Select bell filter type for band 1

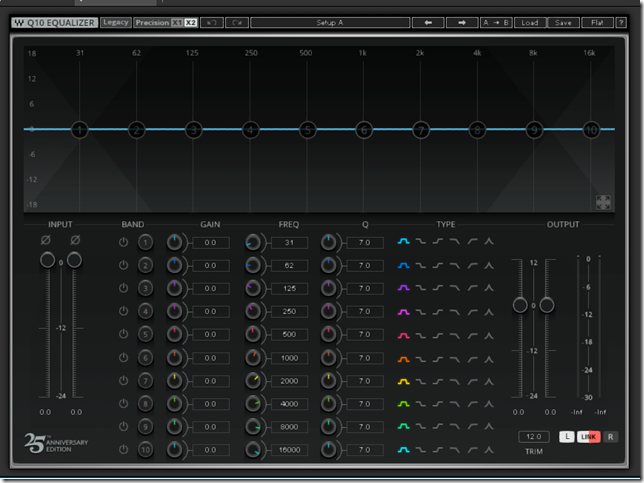pyautogui.click(x=403, y=242)
